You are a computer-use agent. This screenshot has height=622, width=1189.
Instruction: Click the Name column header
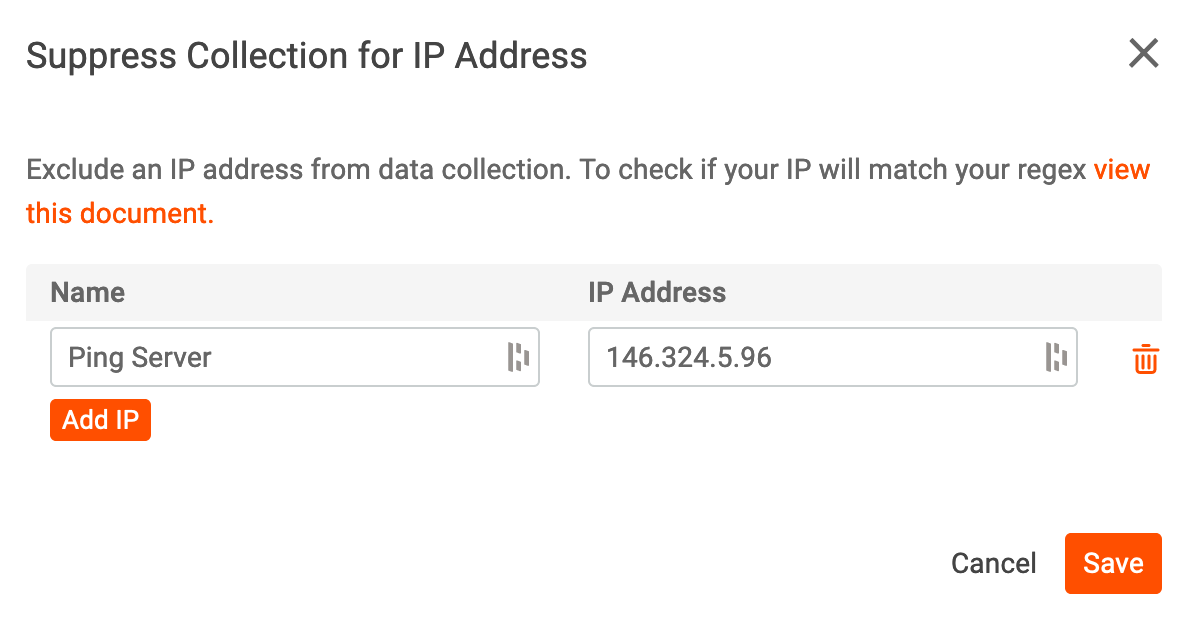click(87, 293)
